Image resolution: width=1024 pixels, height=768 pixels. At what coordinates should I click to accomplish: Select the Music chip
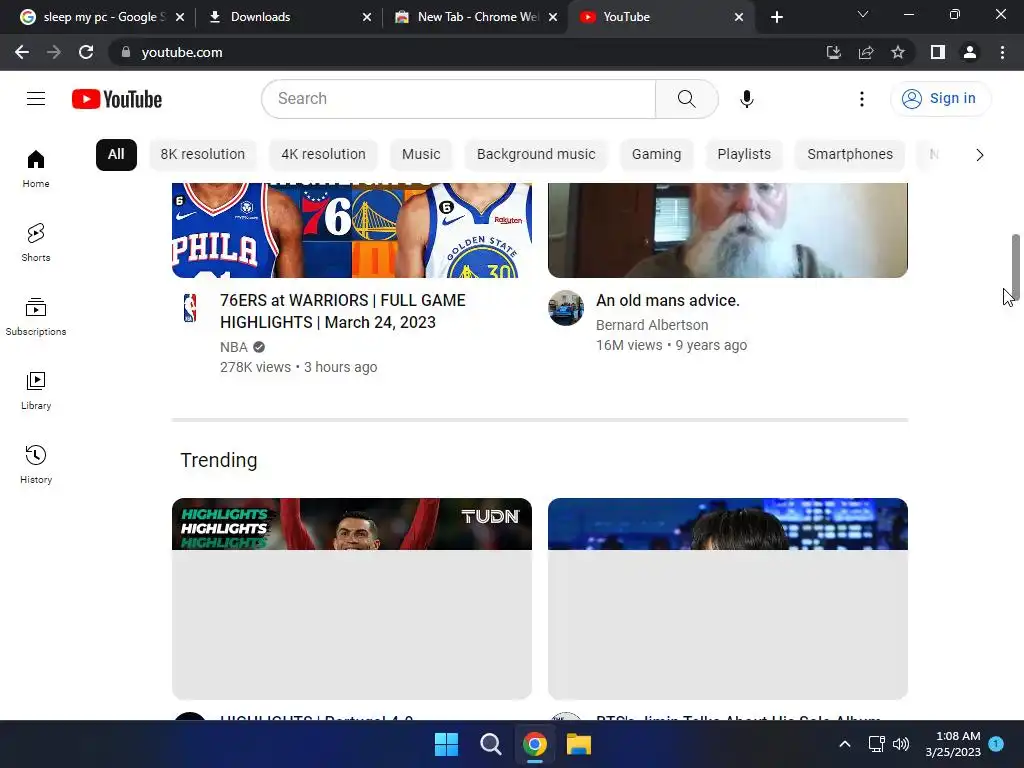421,155
